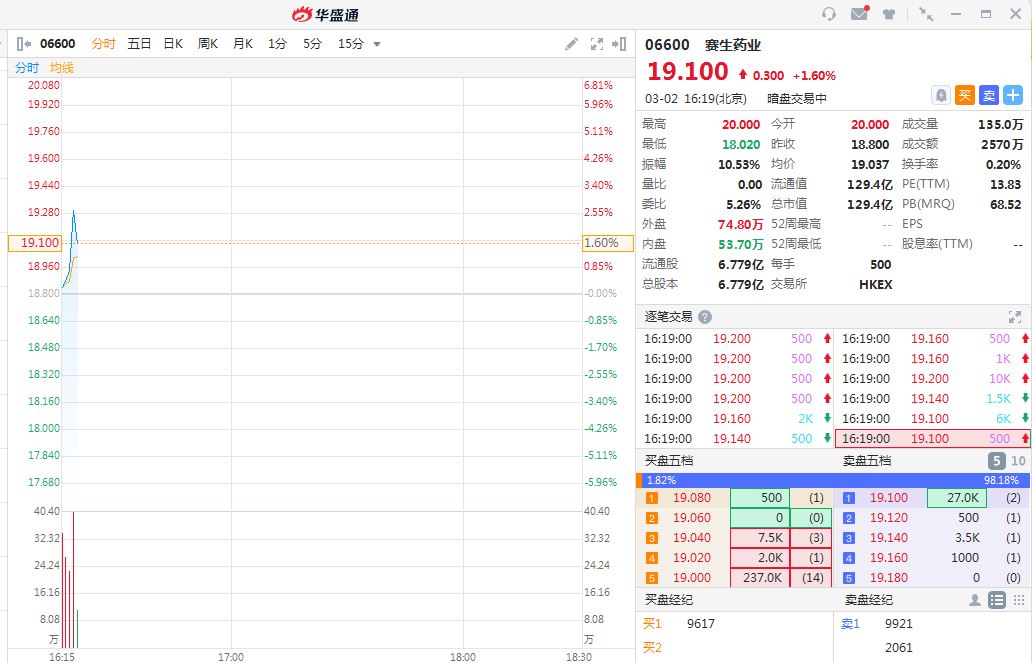Select the 五日 chart tab

pos(139,44)
